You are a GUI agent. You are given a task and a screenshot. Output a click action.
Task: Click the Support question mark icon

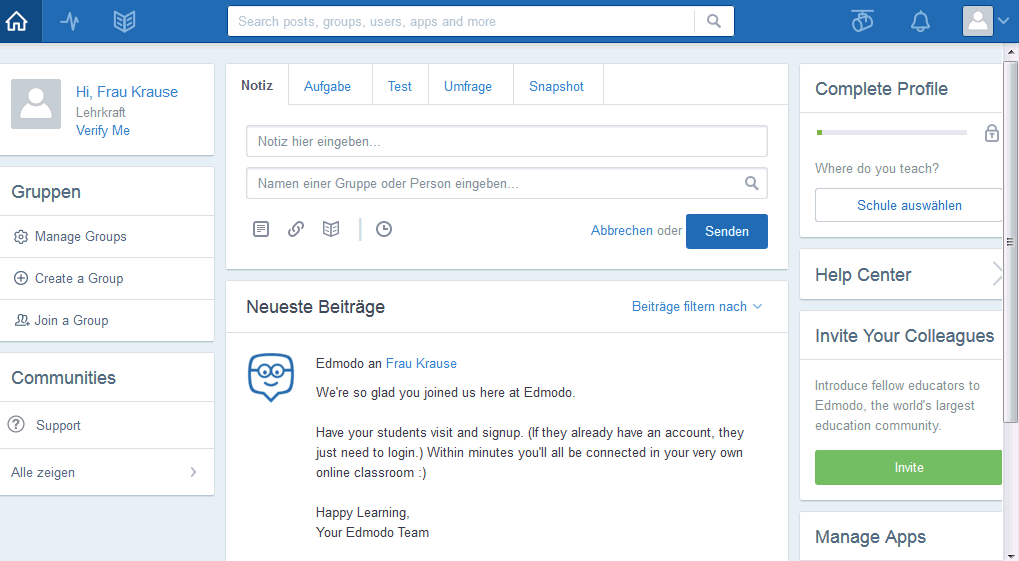(x=16, y=424)
